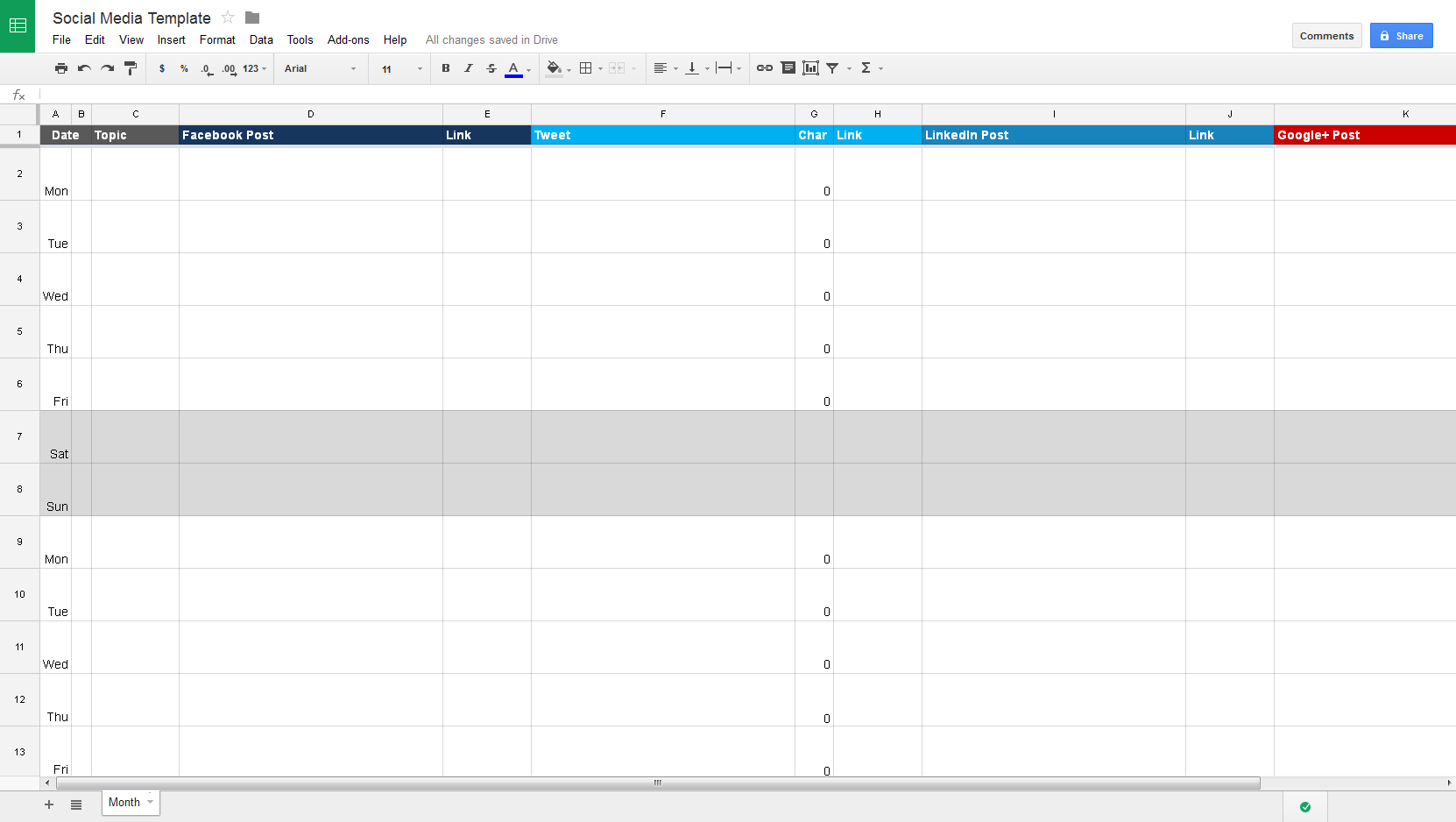Select column D header
Screen dimensions: 1456x822
coord(311,114)
